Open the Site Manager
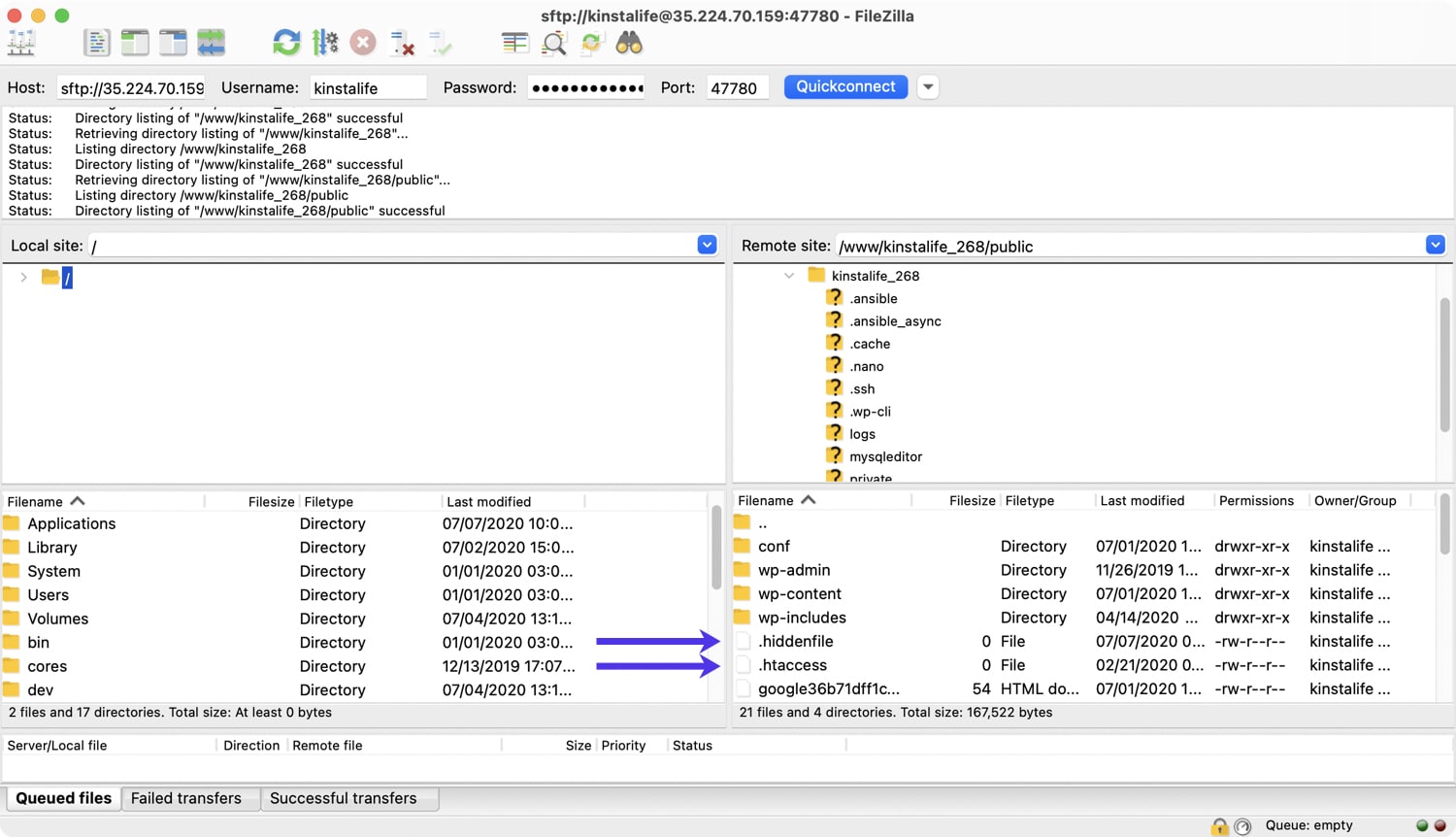The image size is (1456, 837). 21,42
